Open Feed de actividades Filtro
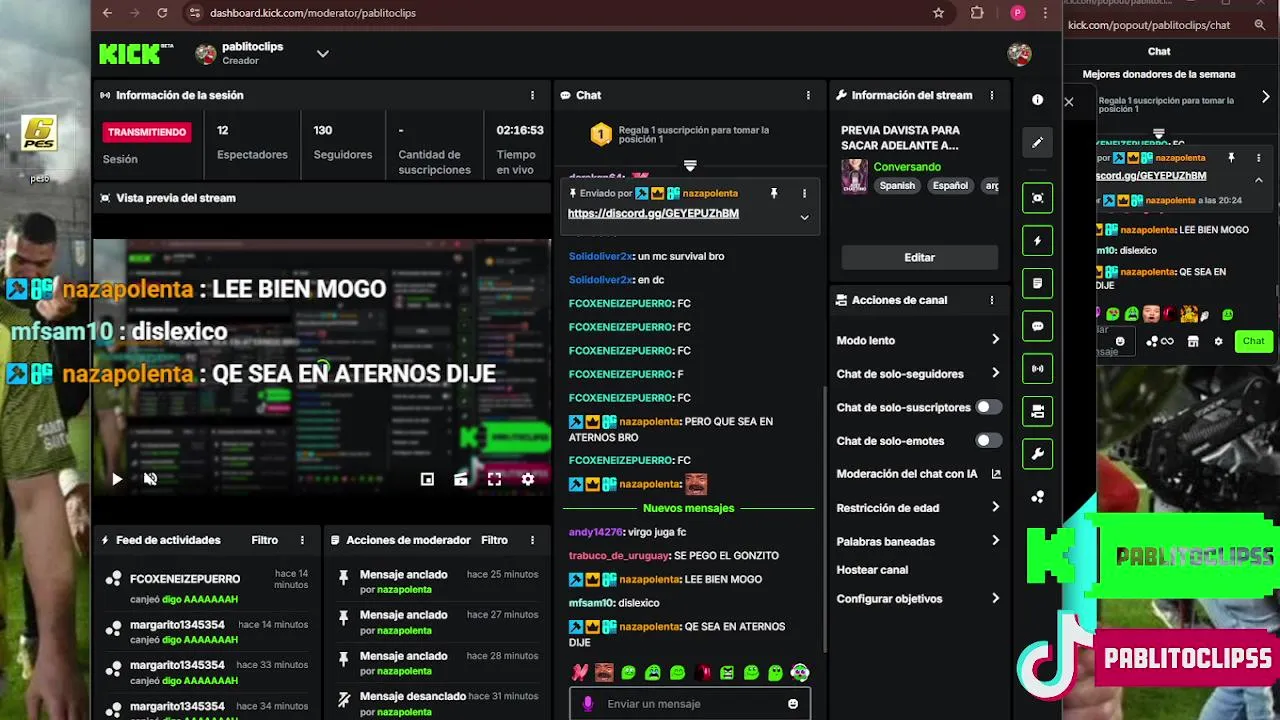This screenshot has height=720, width=1280. coord(264,540)
